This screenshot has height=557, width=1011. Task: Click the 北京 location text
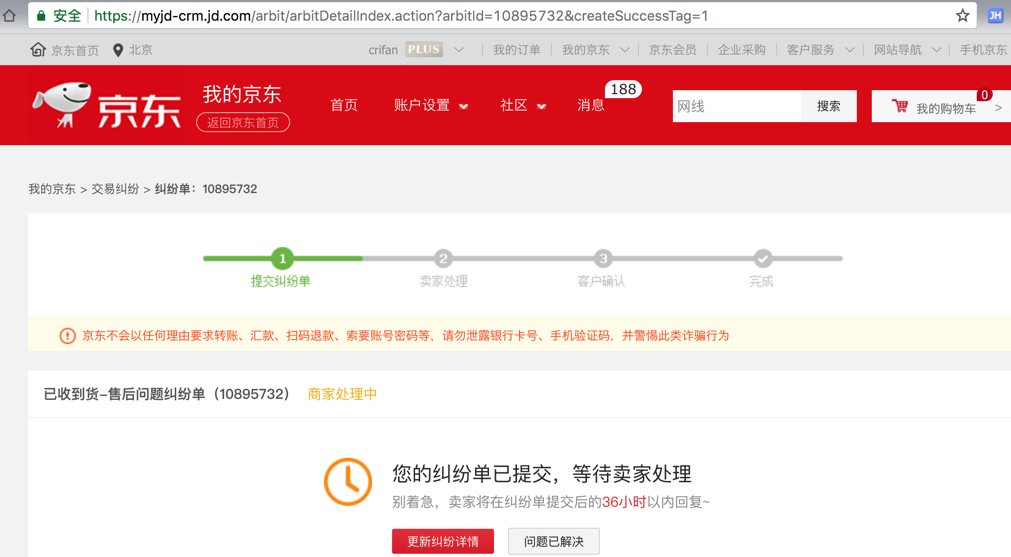(x=141, y=50)
